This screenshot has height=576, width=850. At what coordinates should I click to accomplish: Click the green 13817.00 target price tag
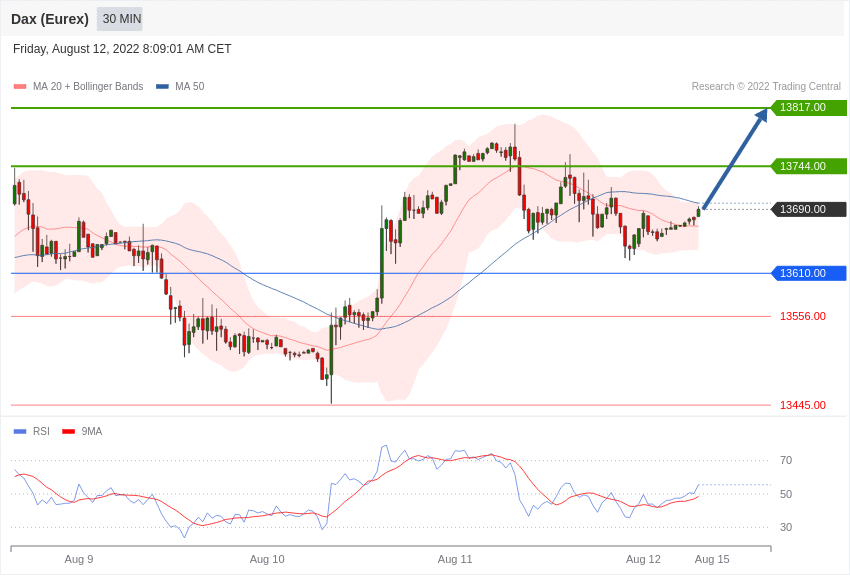point(808,107)
